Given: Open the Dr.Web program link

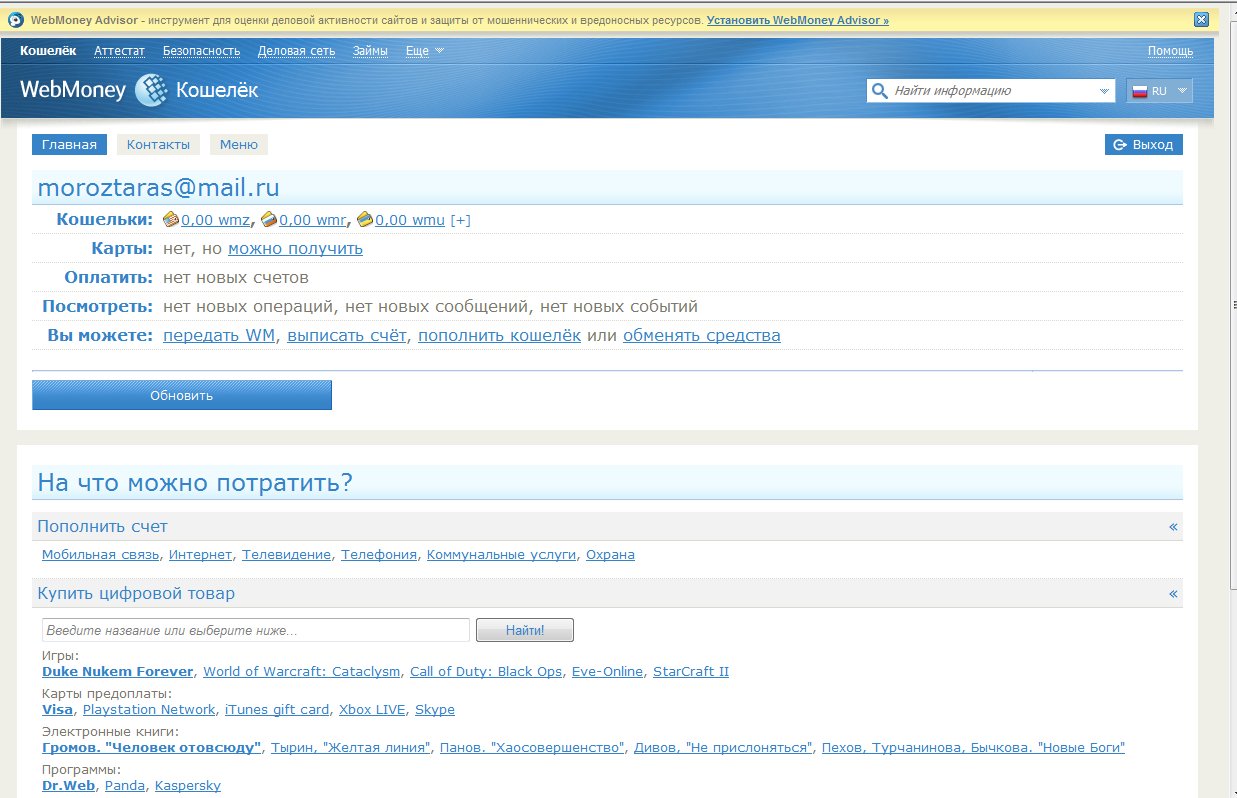Looking at the screenshot, I should pos(68,786).
